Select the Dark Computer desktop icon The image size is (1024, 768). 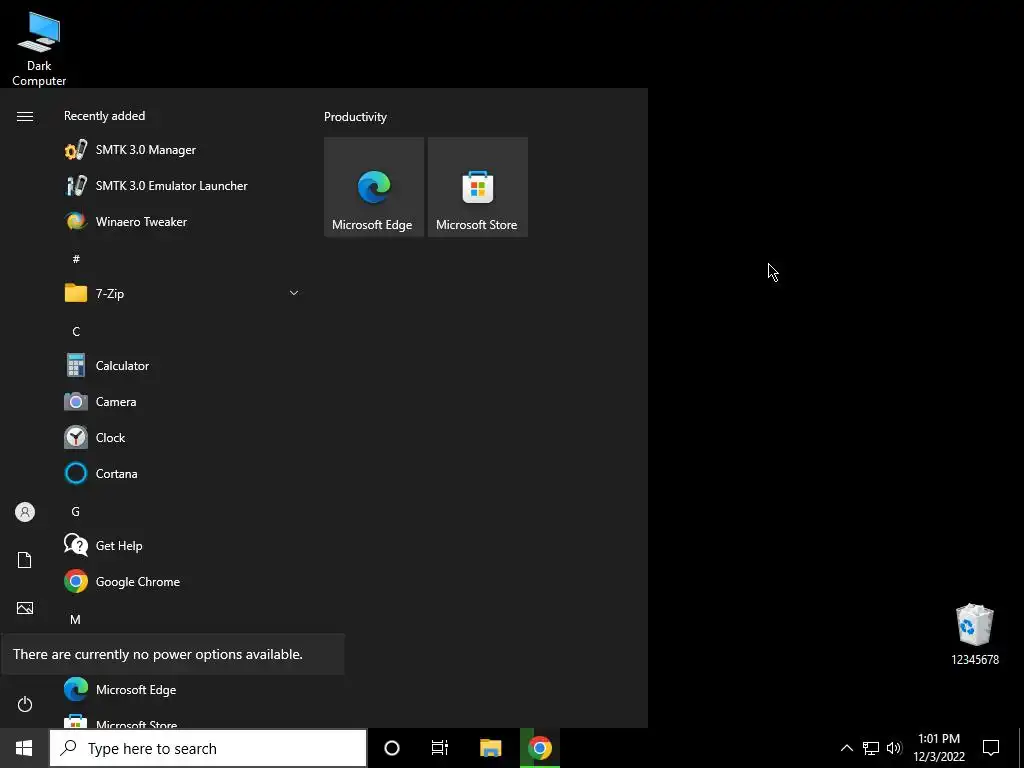click(x=39, y=49)
